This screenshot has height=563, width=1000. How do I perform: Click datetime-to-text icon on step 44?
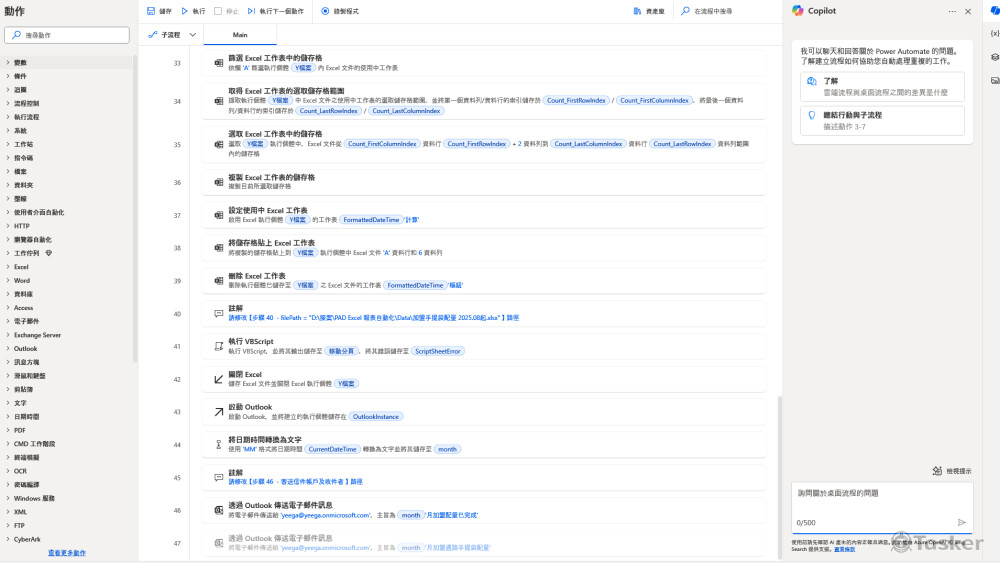219,444
